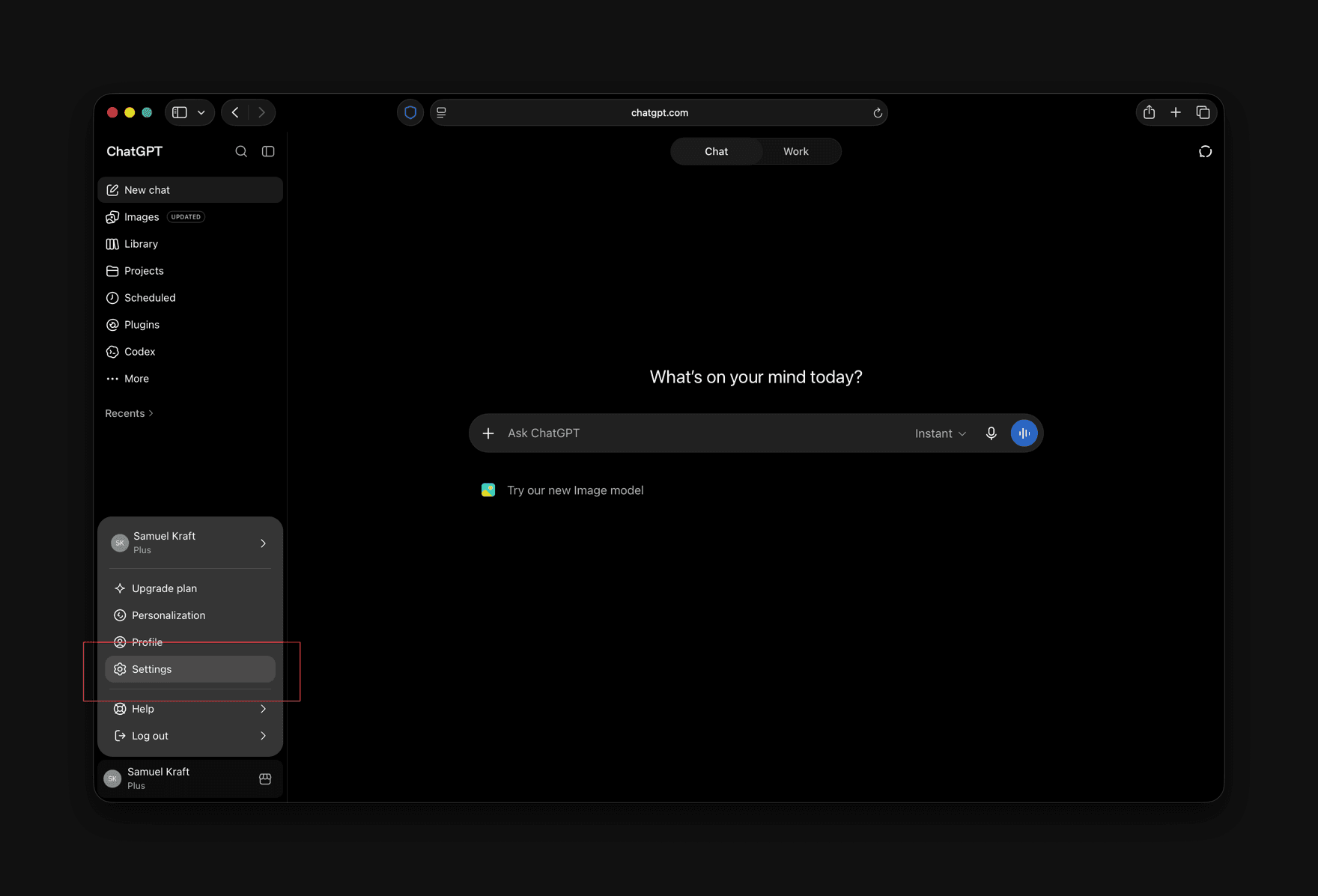Focus the Ask ChatGPT input field
This screenshot has height=896, width=1318.
click(704, 433)
